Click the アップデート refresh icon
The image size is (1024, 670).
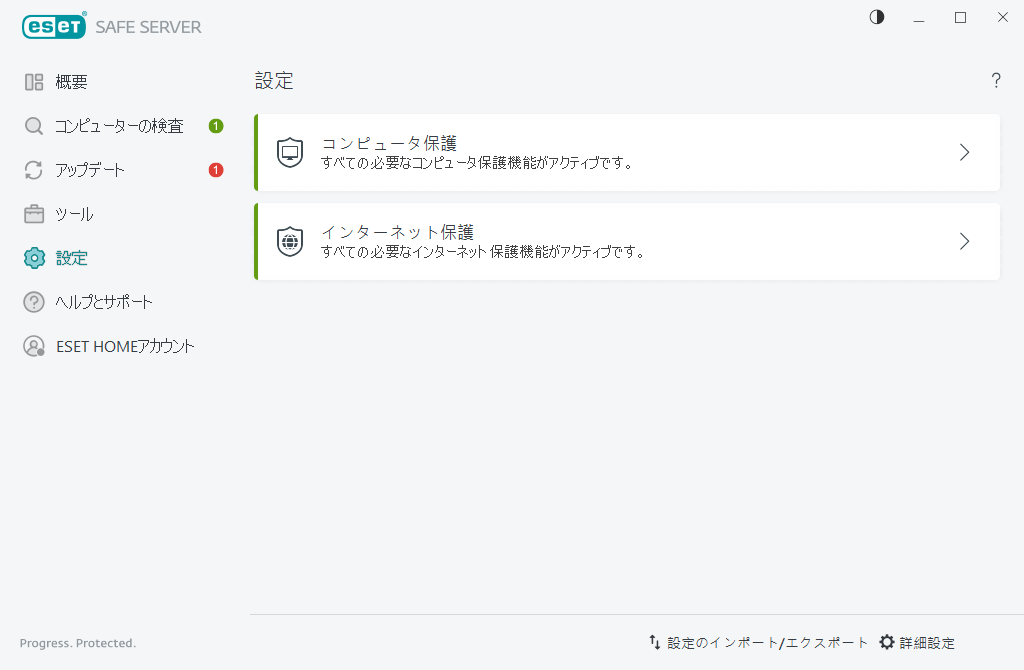[33, 169]
